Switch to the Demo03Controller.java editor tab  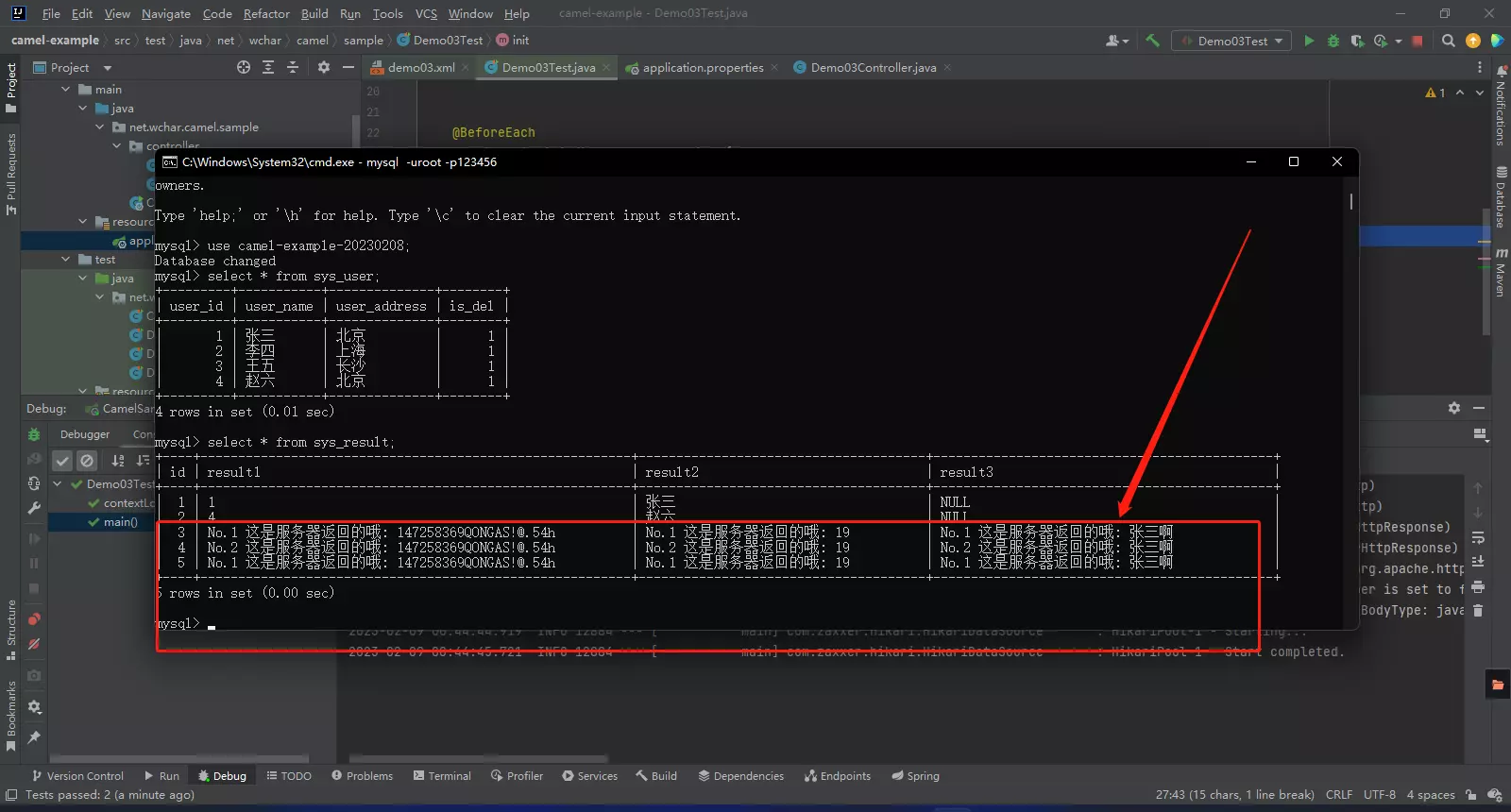pyautogui.click(x=873, y=67)
